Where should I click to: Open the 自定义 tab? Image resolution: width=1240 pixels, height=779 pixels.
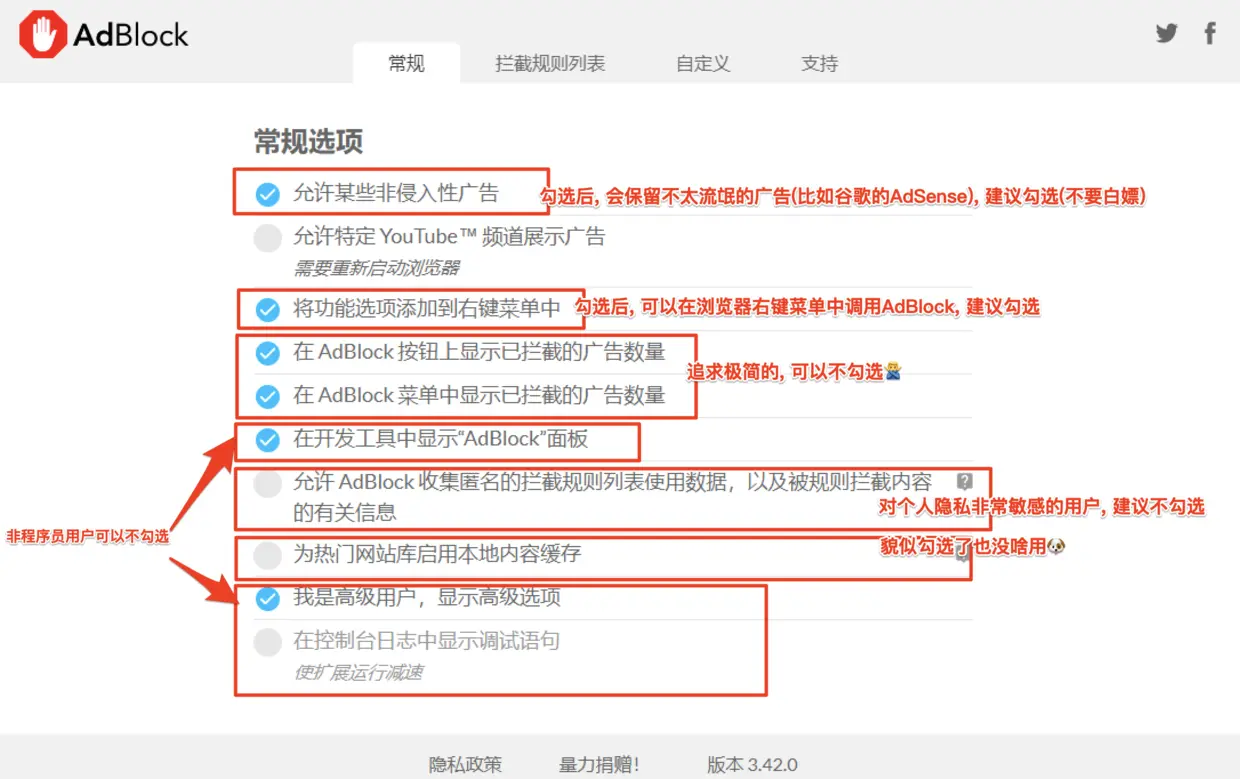click(703, 63)
